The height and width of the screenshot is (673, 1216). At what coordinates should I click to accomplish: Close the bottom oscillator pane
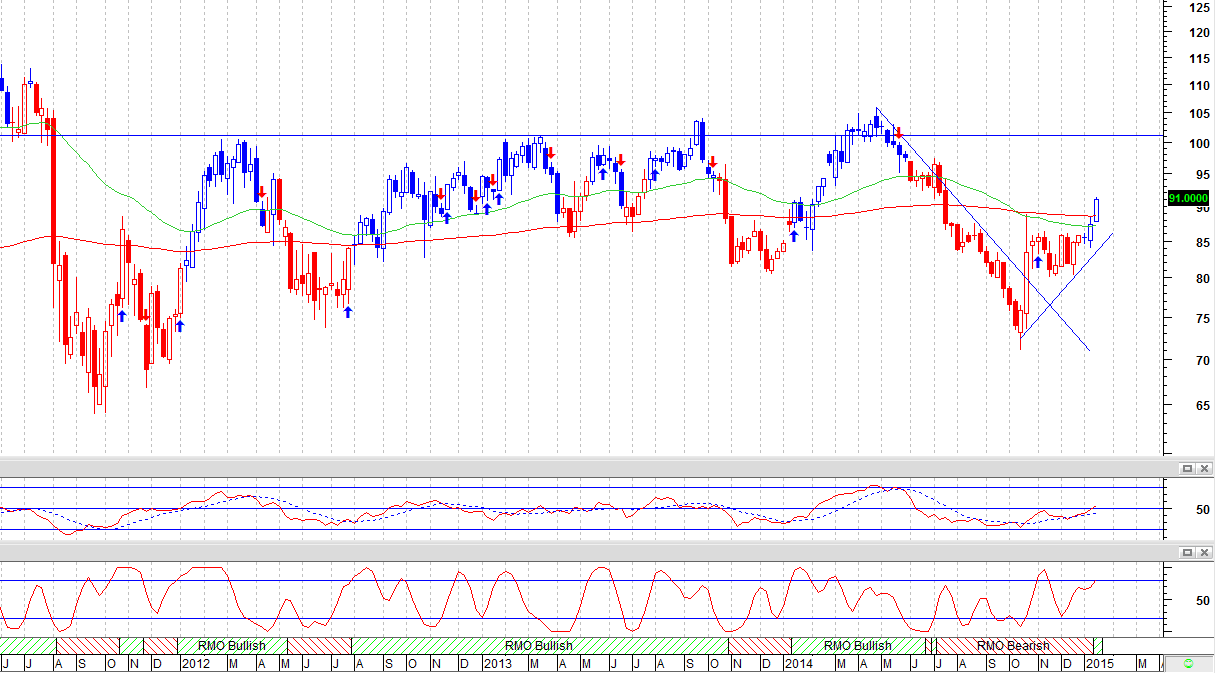1203,552
